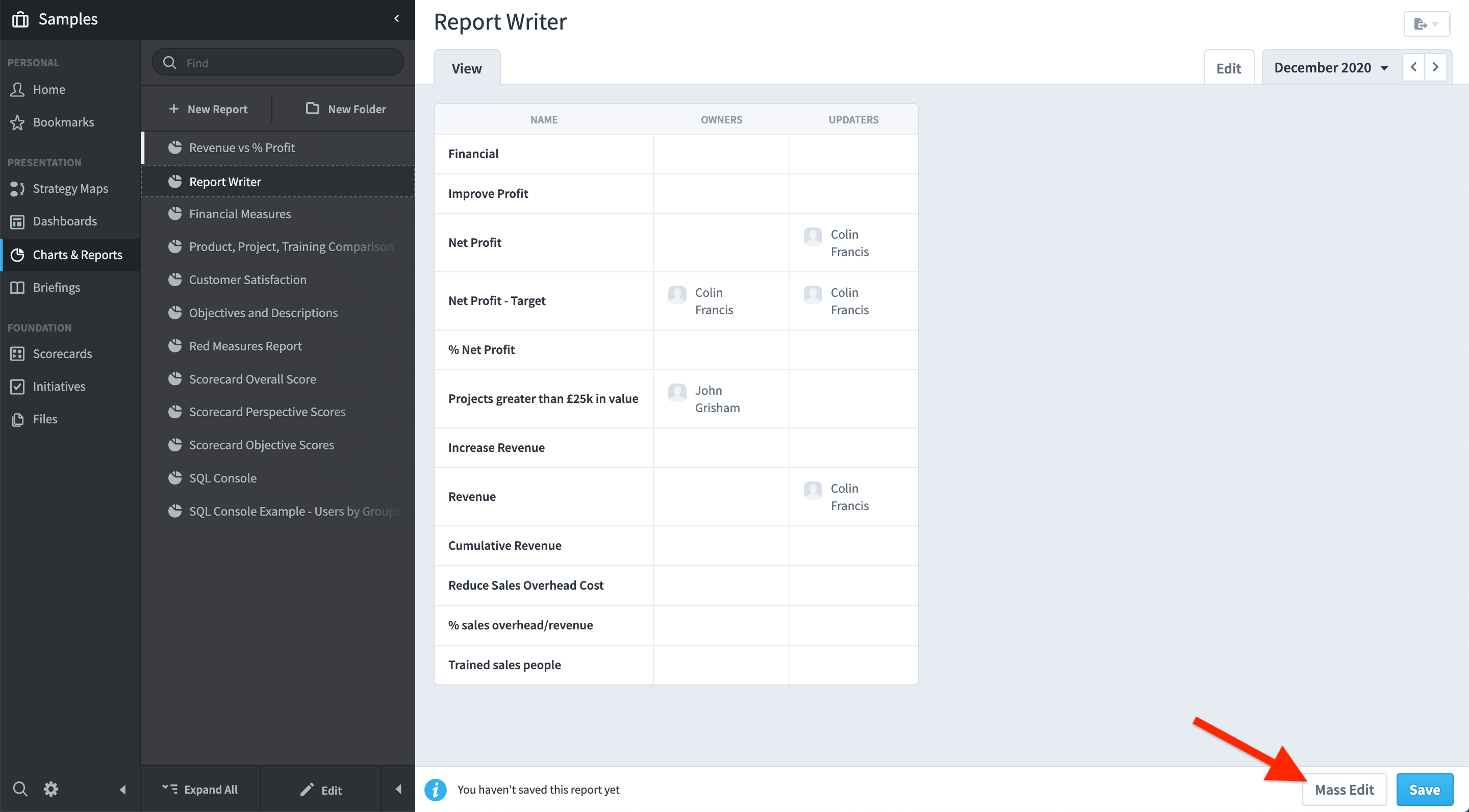Click the Product, Project, Training Comparison icon
Viewport: 1469px width, 812px height.
(x=175, y=246)
